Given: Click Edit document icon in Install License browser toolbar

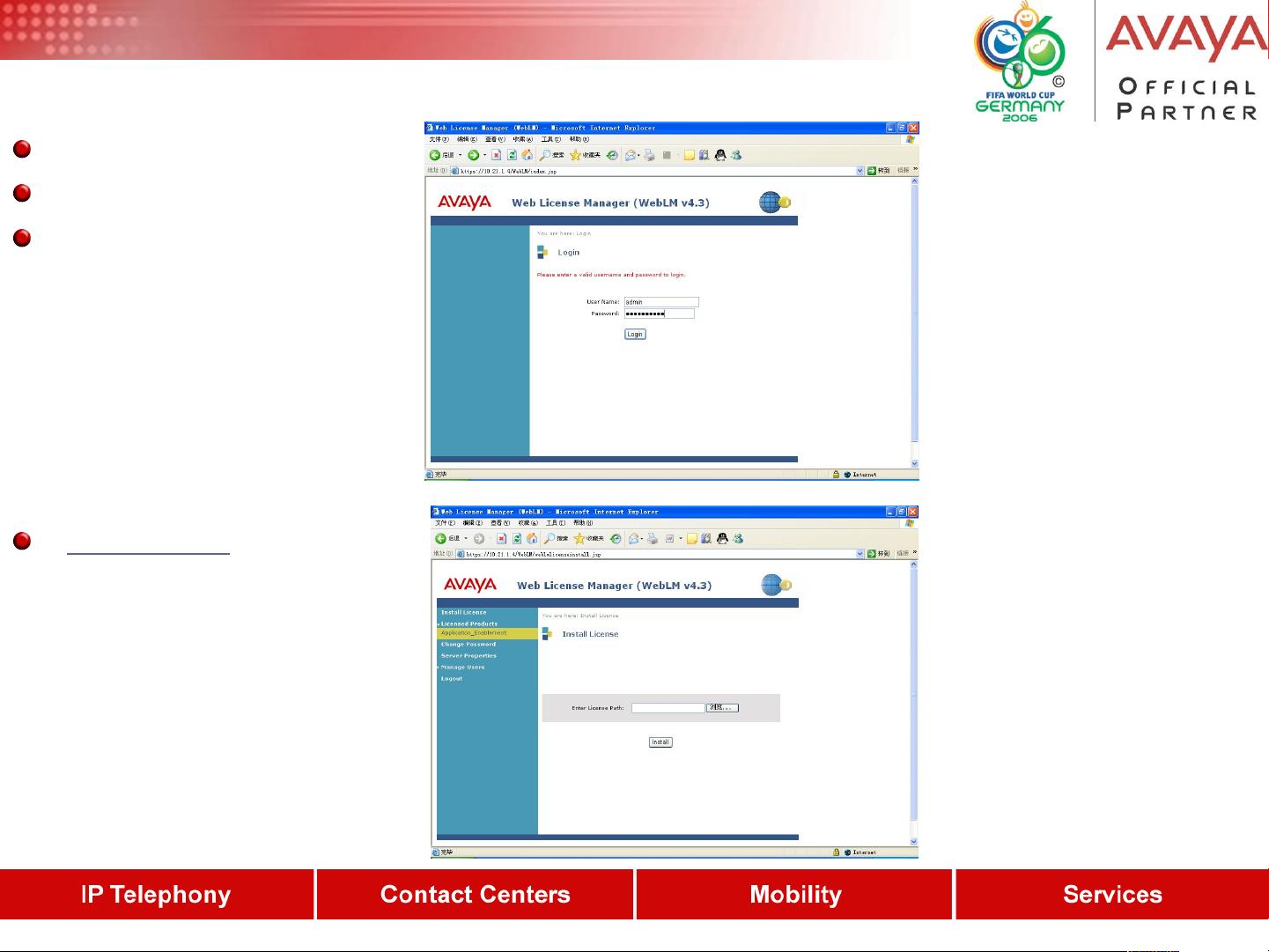Looking at the screenshot, I should tap(669, 538).
